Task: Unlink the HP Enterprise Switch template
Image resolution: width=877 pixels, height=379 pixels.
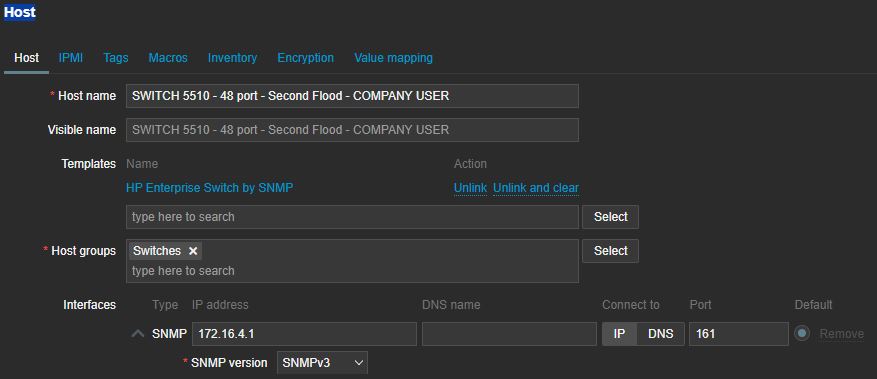Action: [470, 188]
